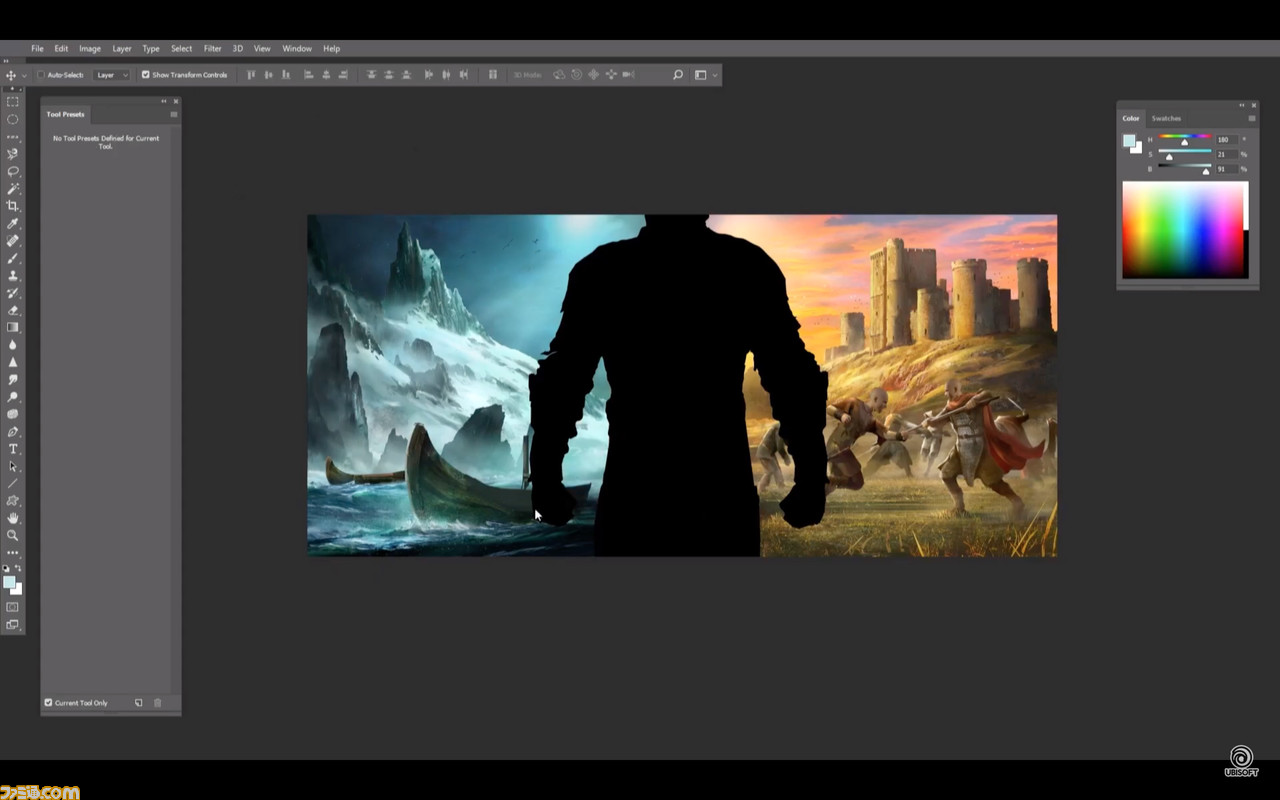Click the Saturation slider in Color panel
This screenshot has width=1280, height=800.
(x=1185, y=153)
